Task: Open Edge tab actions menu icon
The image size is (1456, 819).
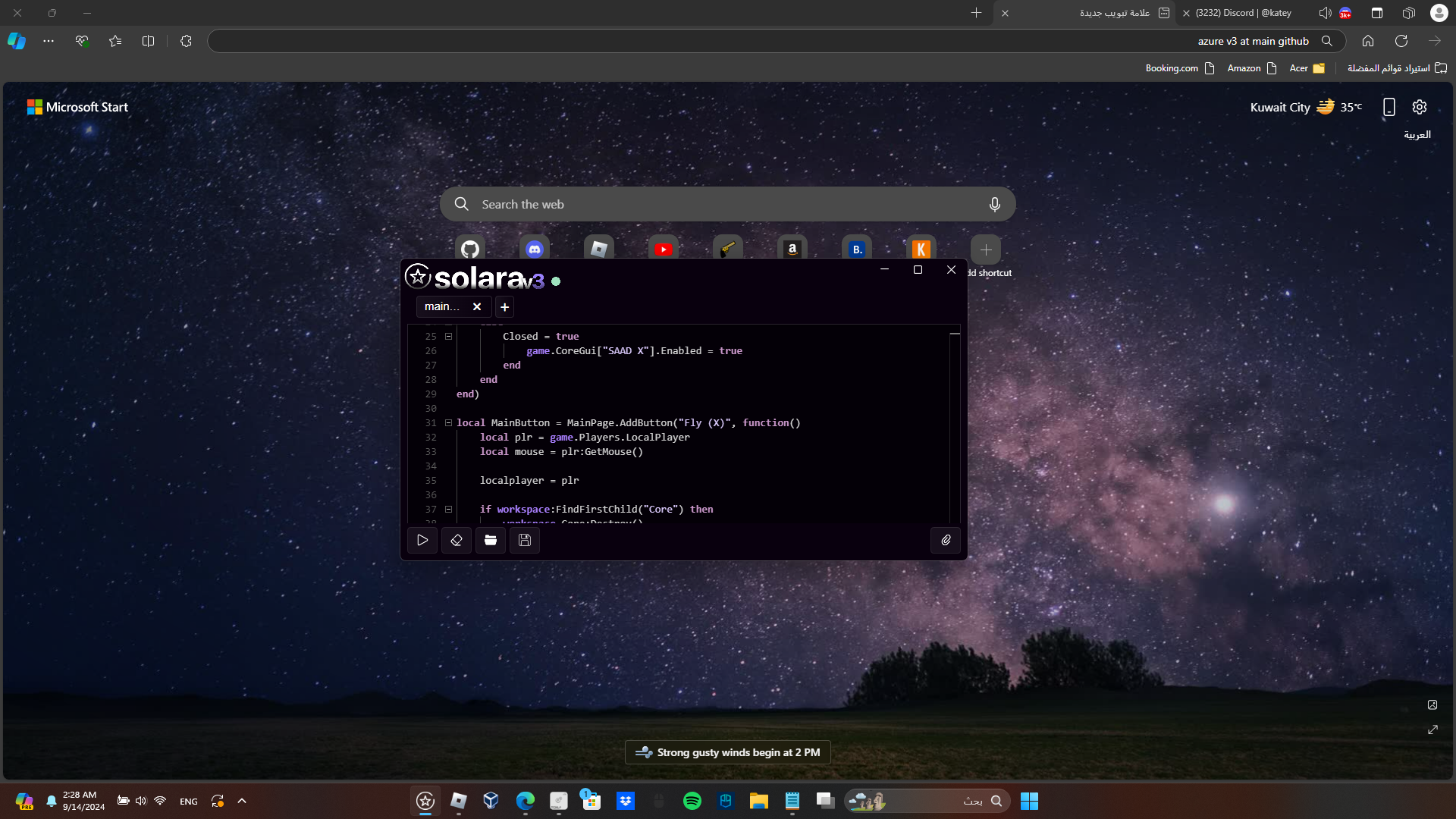Action: [x=1377, y=13]
